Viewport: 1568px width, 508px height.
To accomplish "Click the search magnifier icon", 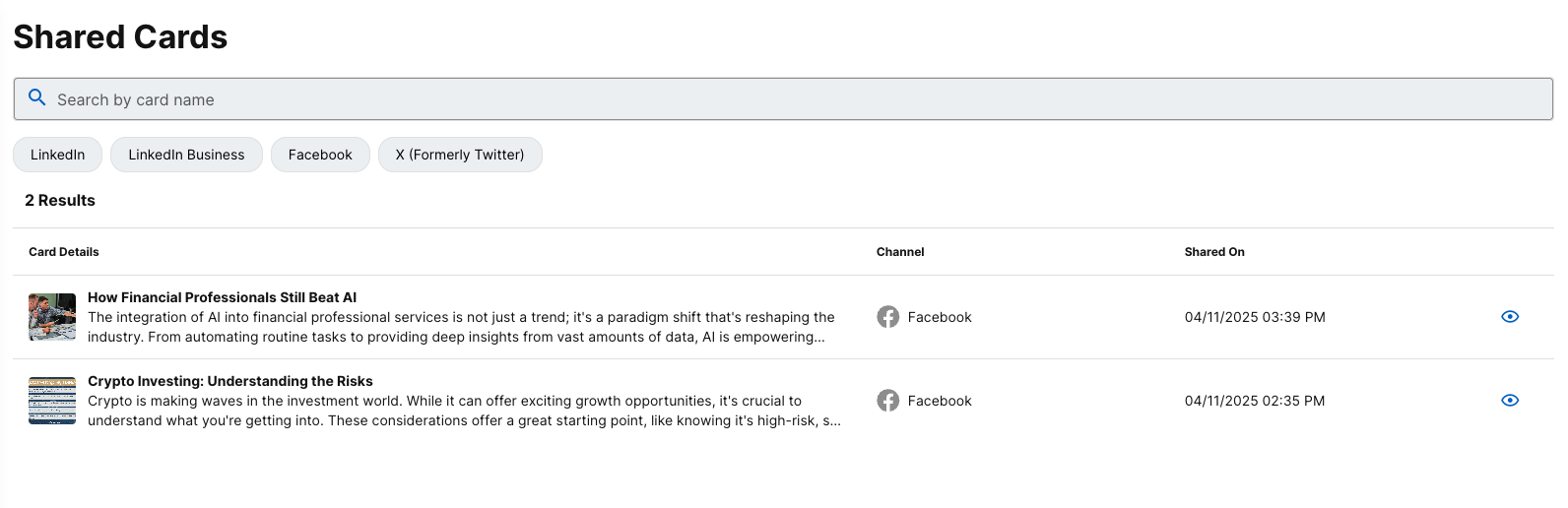I will tap(37, 97).
